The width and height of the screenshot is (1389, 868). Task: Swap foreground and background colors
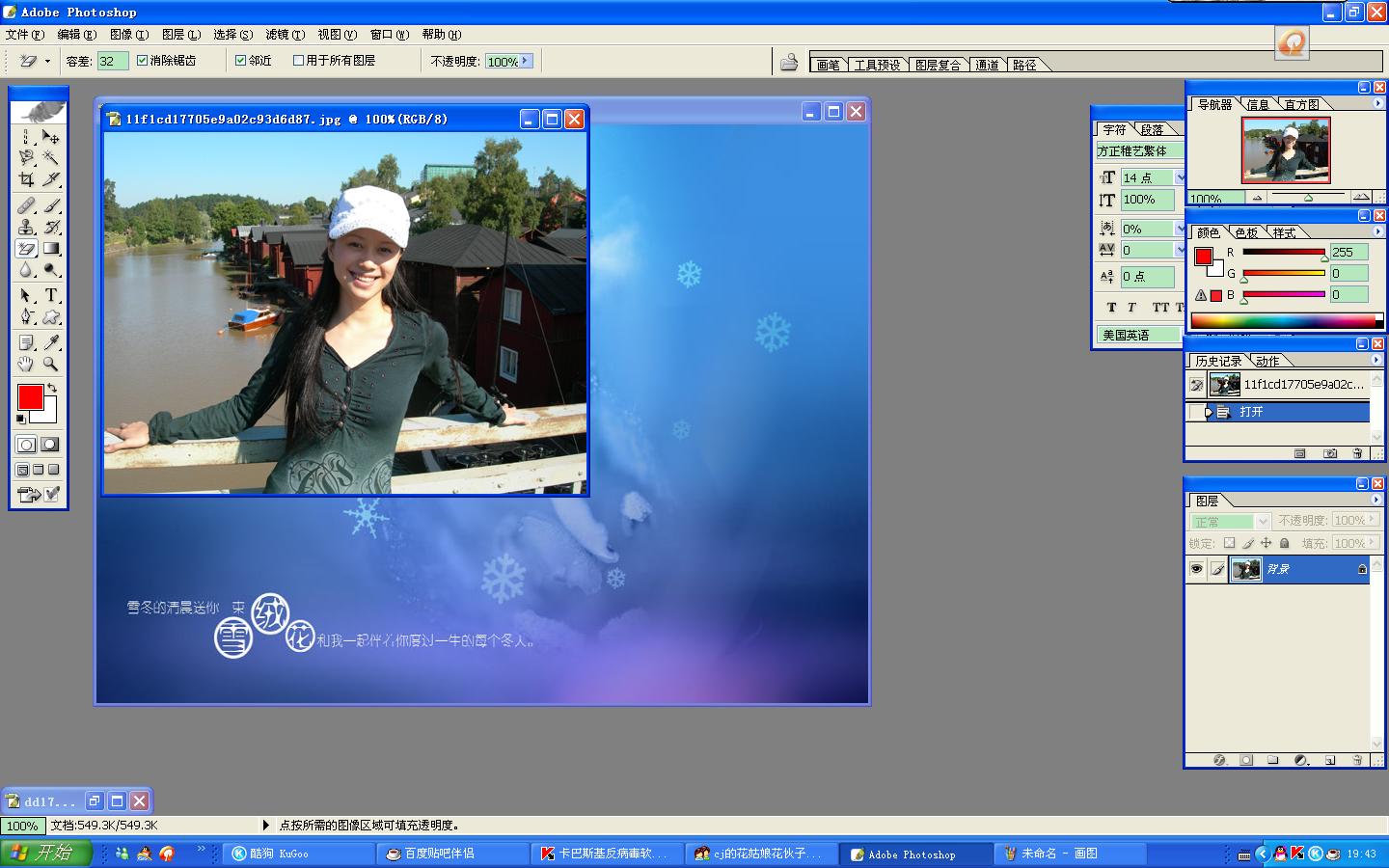tap(52, 388)
